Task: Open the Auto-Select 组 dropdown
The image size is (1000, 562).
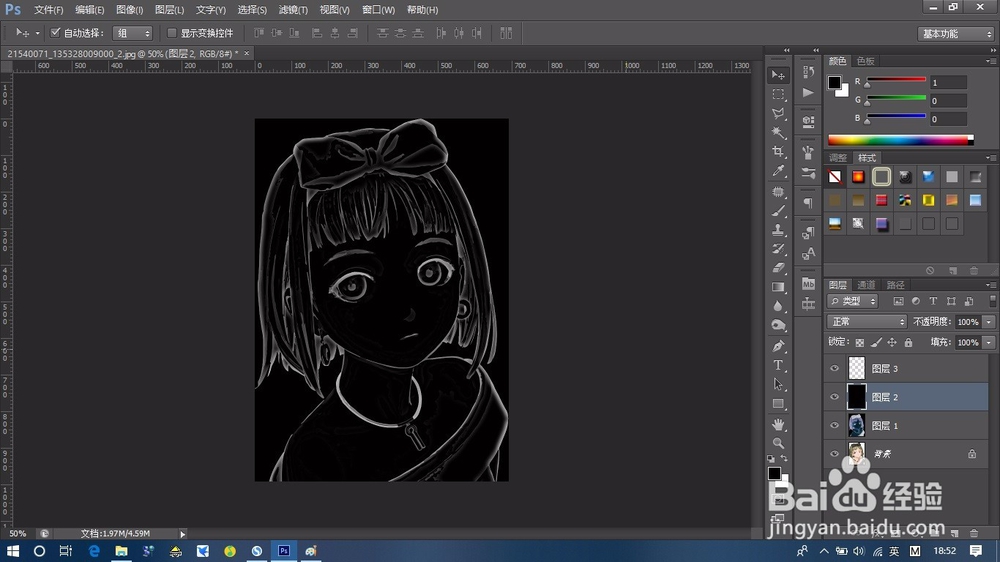Action: [133, 33]
